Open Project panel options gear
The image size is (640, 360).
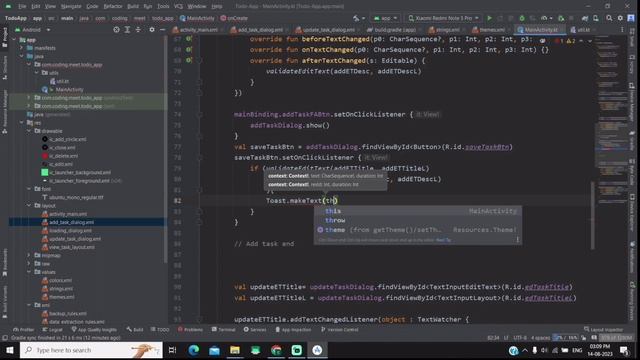pyautogui.click(x=152, y=29)
